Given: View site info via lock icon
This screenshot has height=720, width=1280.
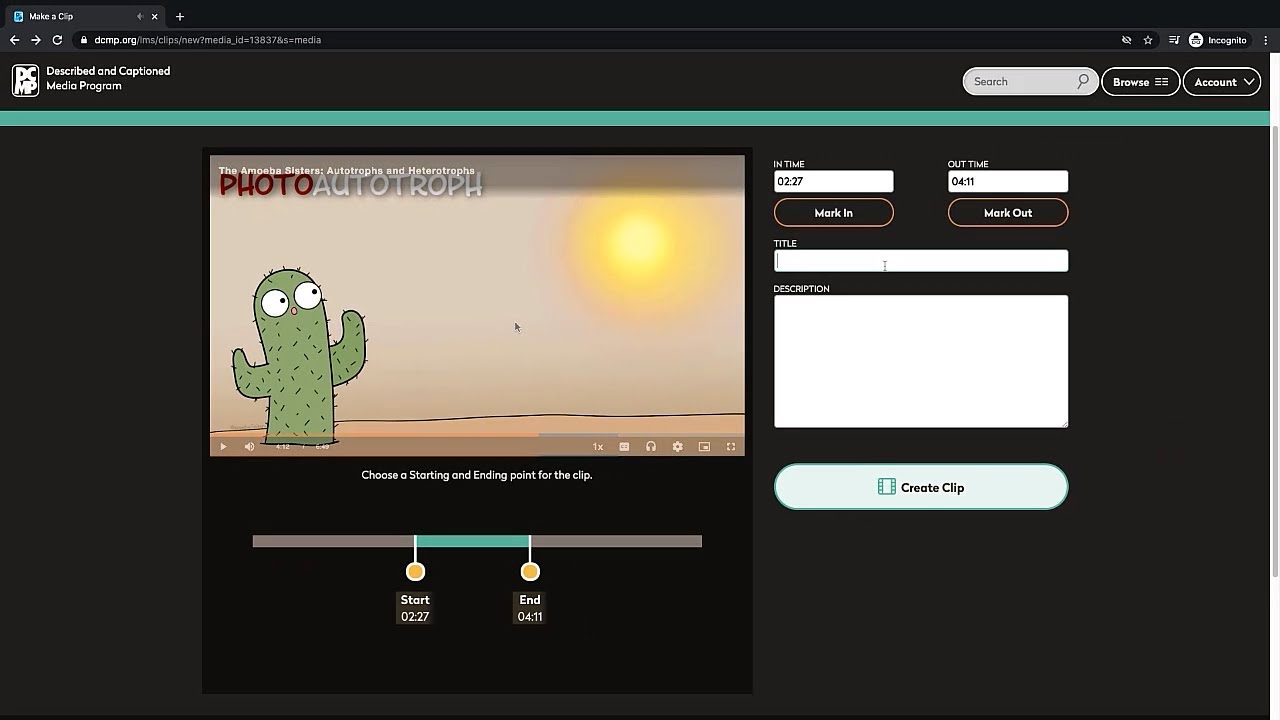Looking at the screenshot, I should 84,40.
